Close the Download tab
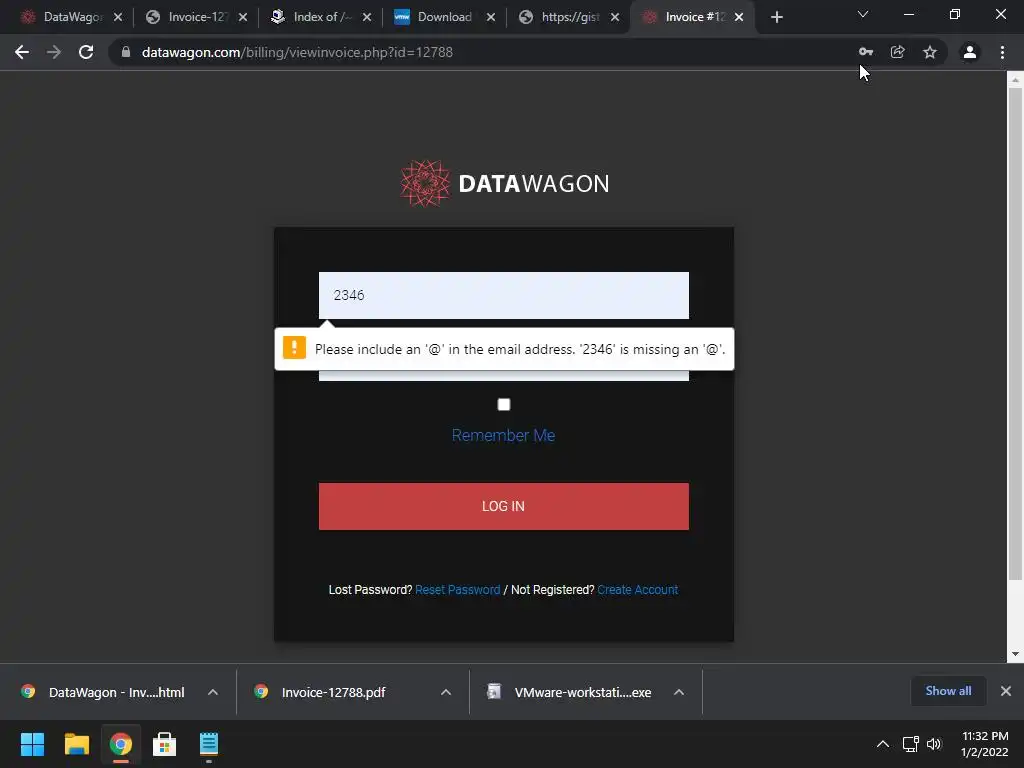 tap(491, 17)
